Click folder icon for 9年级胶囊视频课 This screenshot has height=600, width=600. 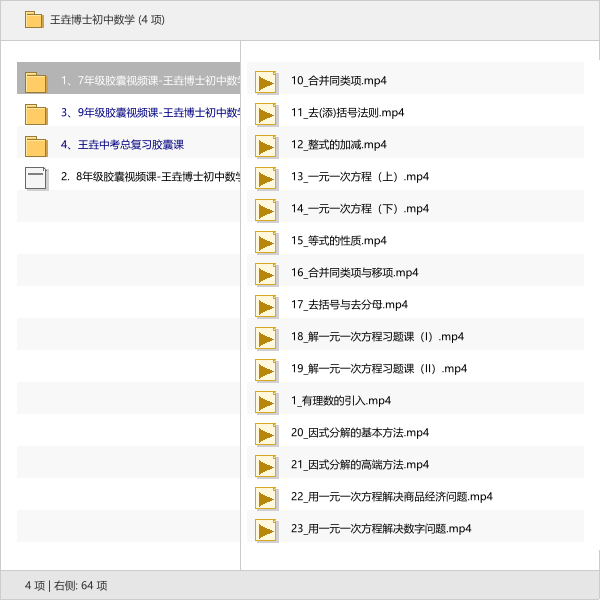tap(36, 114)
